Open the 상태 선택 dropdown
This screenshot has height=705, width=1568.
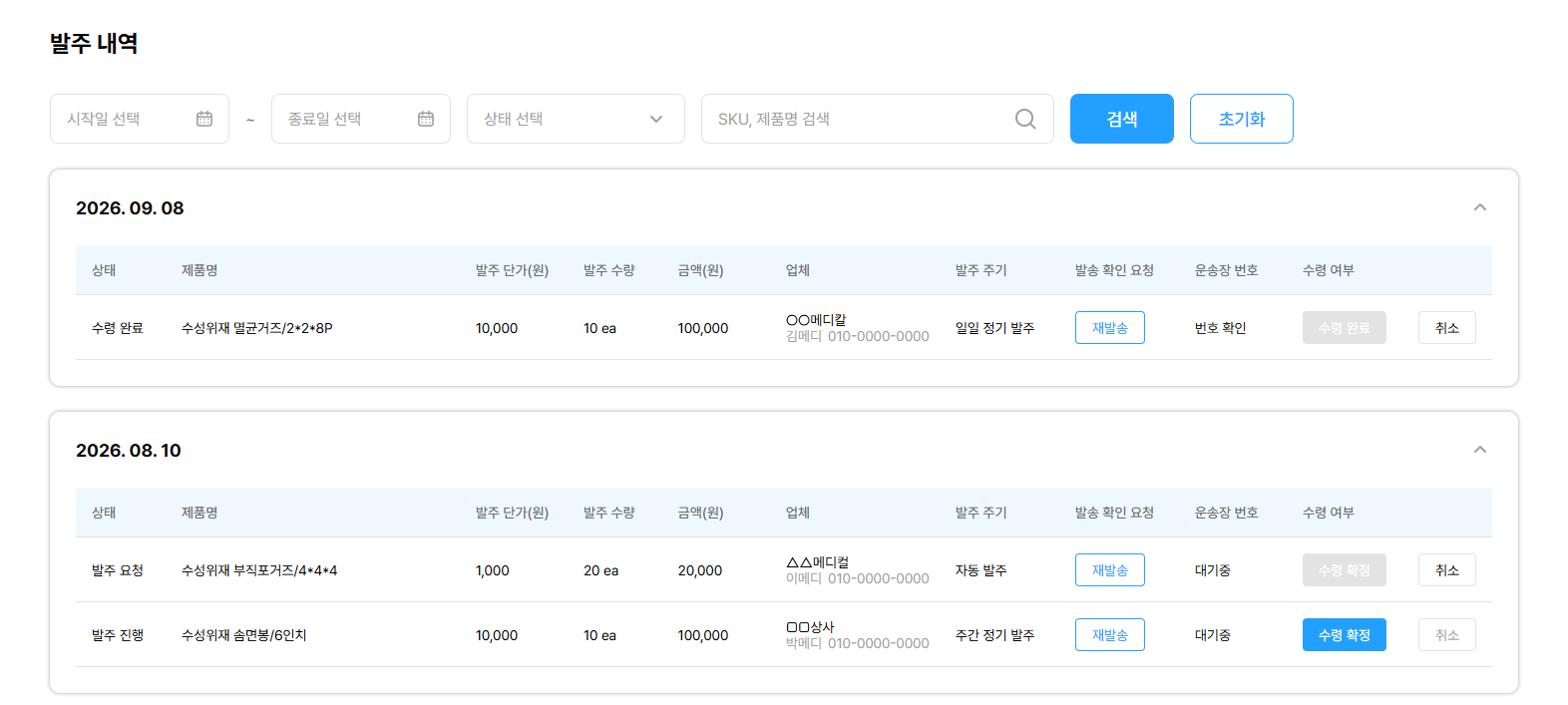(576, 119)
